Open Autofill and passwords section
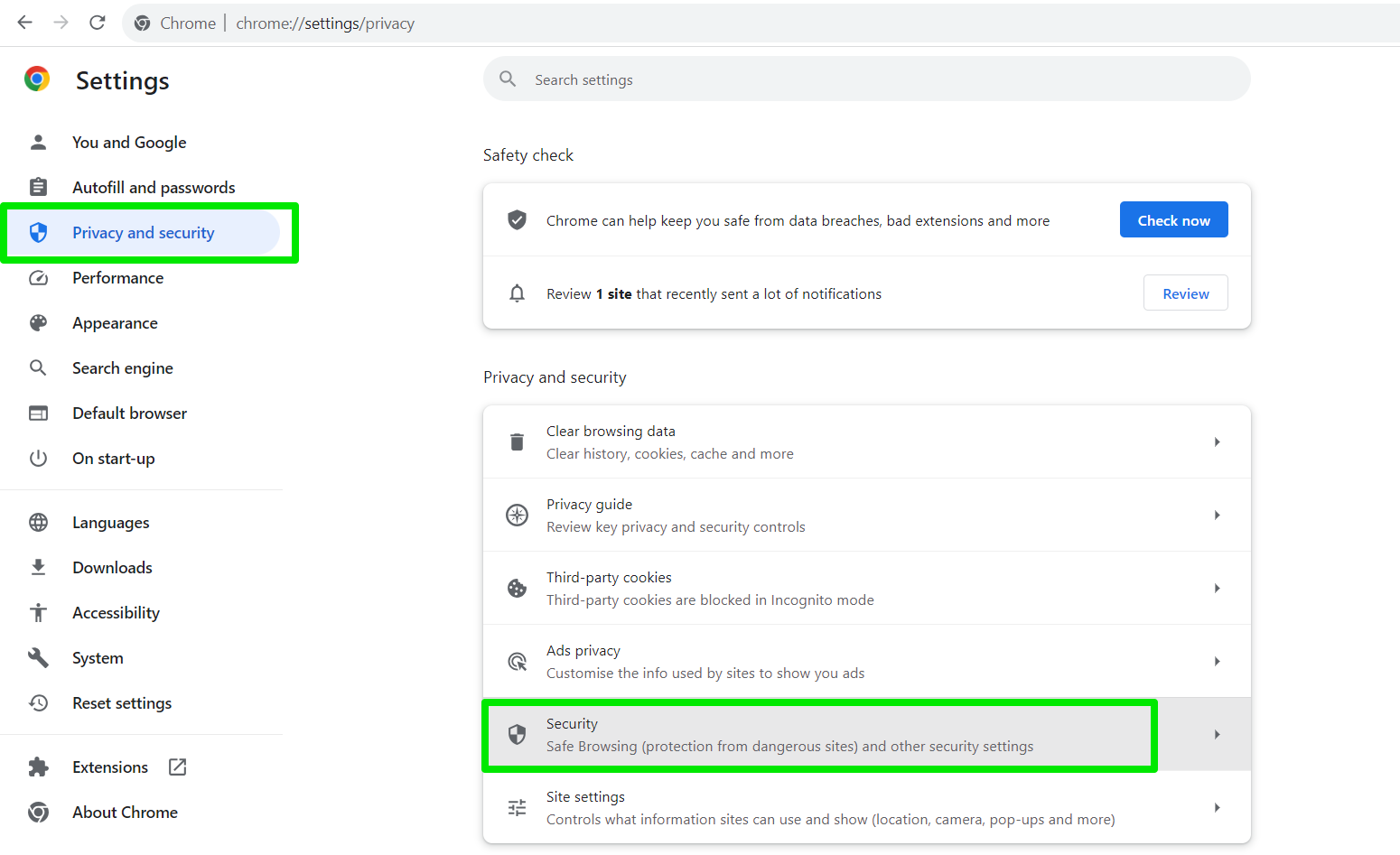Image resolution: width=1400 pixels, height=855 pixels. pos(154,188)
